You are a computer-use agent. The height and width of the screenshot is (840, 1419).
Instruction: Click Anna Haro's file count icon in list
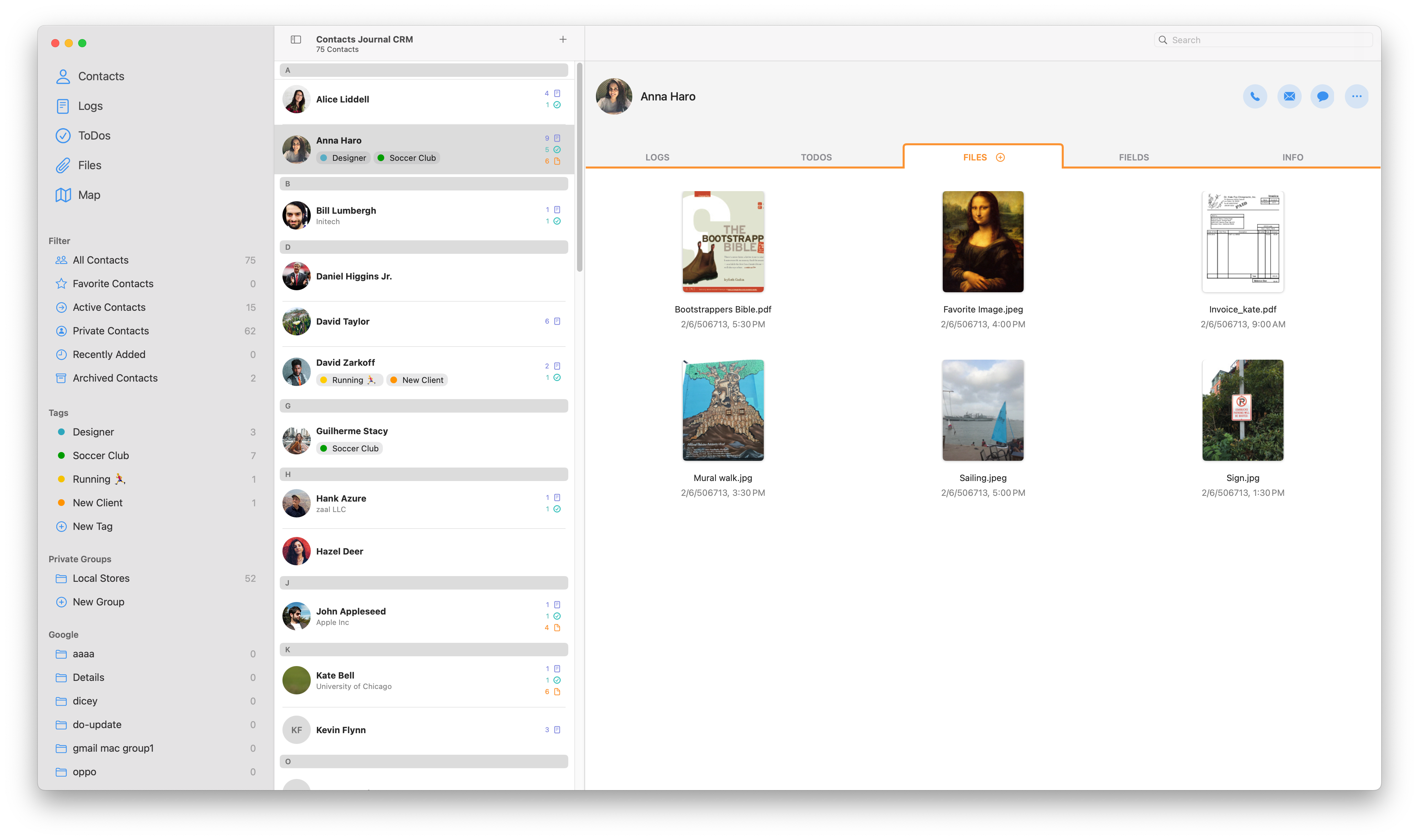pyautogui.click(x=557, y=161)
